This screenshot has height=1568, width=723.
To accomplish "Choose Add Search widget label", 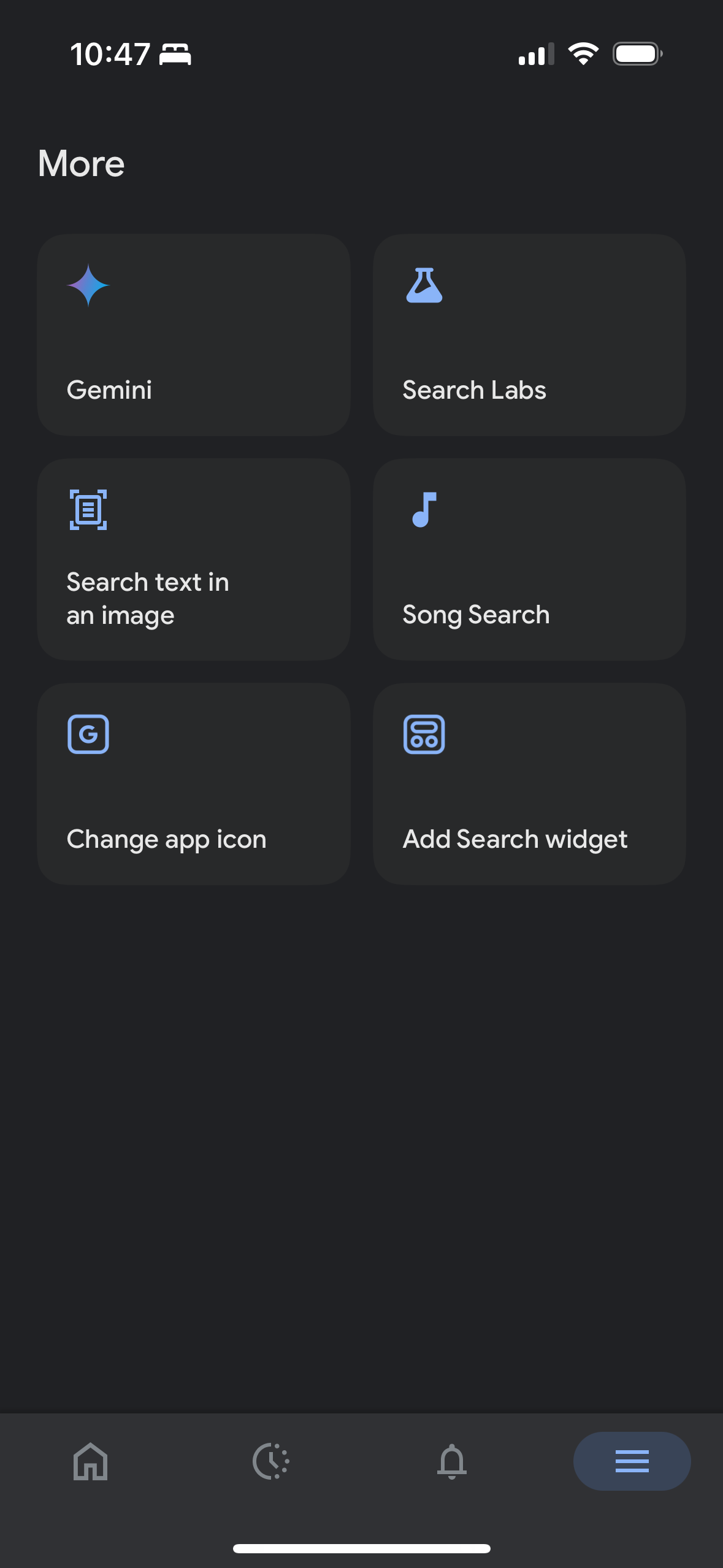I will pyautogui.click(x=515, y=839).
